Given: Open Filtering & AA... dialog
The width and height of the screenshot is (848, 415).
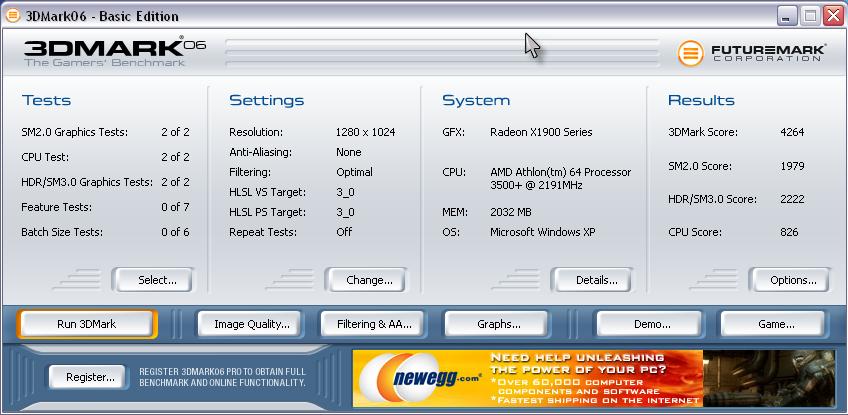Looking at the screenshot, I should [374, 324].
